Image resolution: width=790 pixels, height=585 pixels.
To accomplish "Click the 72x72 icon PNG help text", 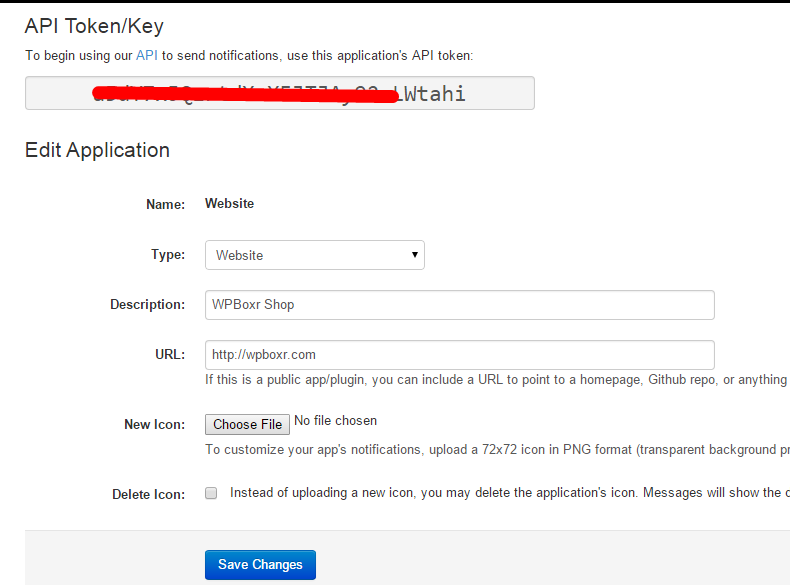I will (x=497, y=449).
